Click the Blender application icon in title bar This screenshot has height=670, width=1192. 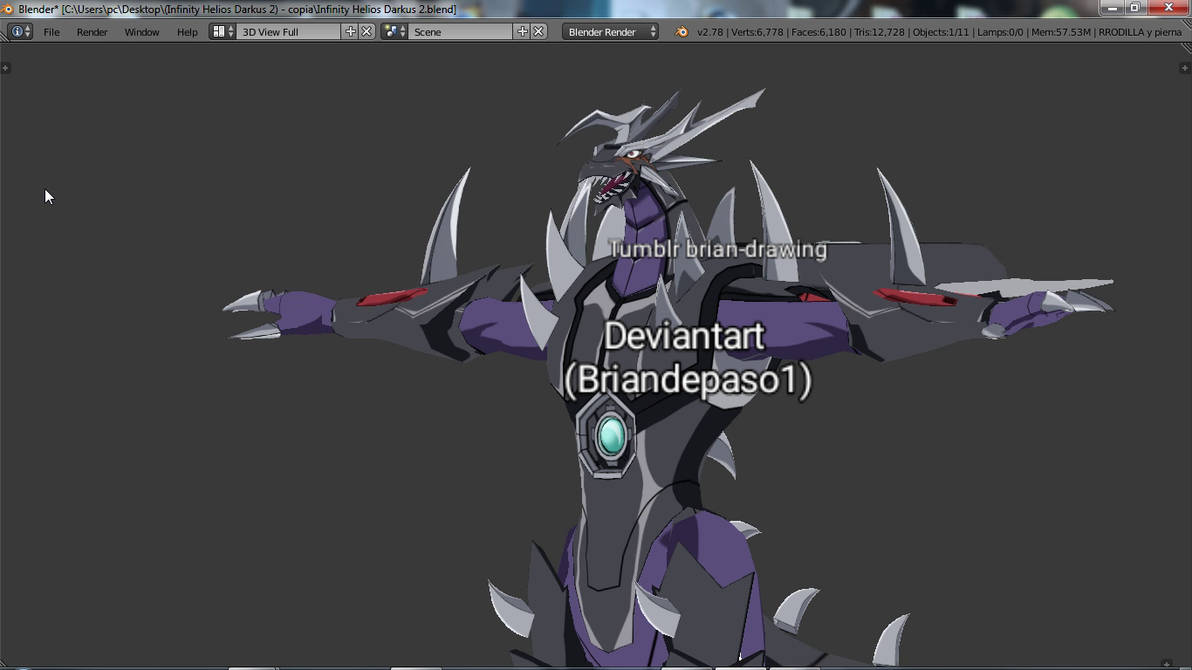point(8,7)
